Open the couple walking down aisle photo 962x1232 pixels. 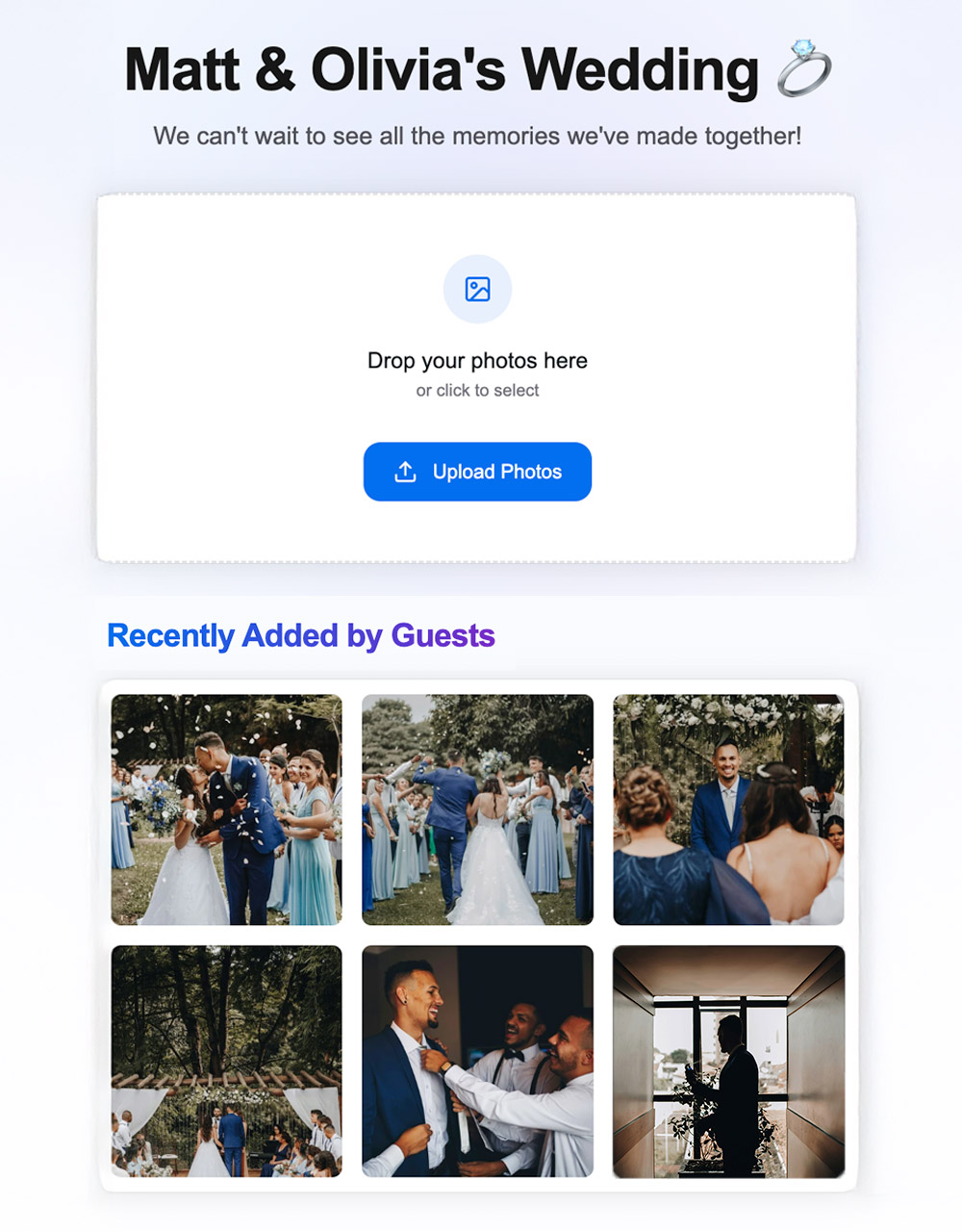coord(477,809)
